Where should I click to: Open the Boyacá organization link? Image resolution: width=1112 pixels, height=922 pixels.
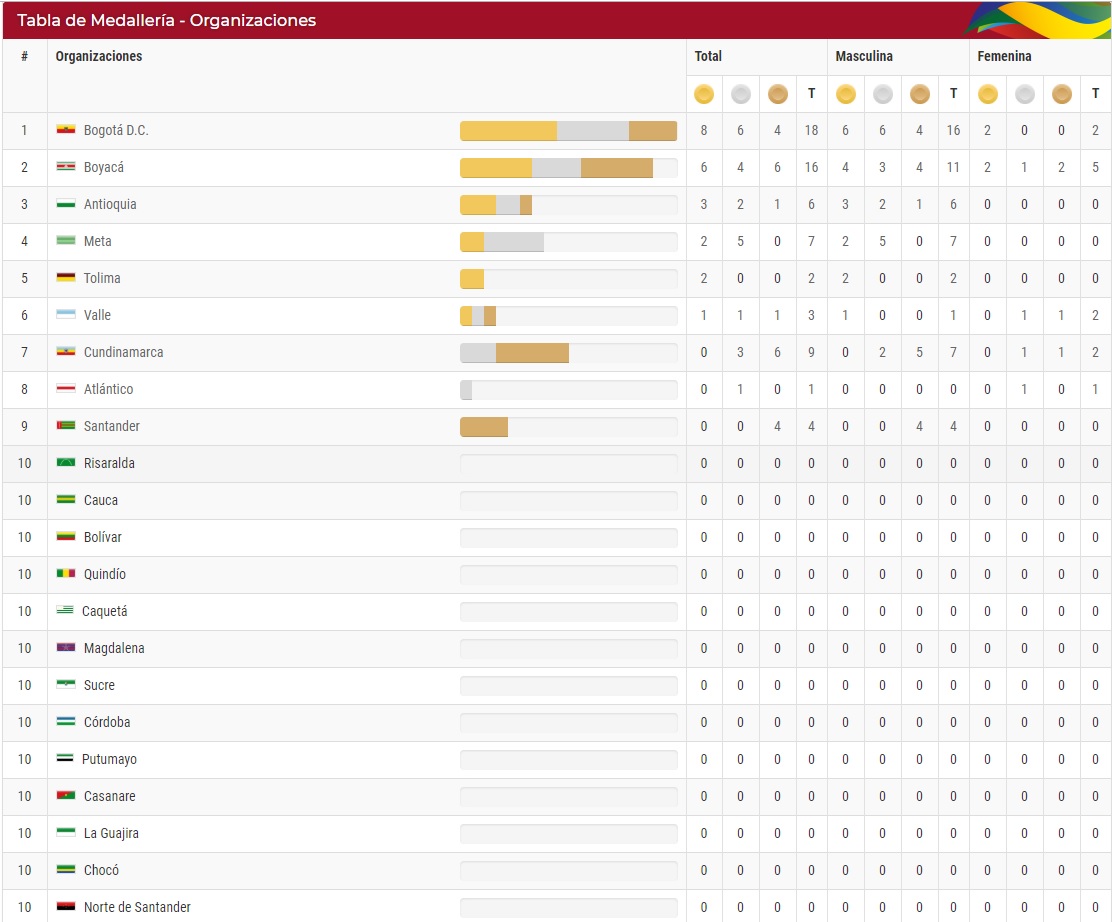click(104, 167)
